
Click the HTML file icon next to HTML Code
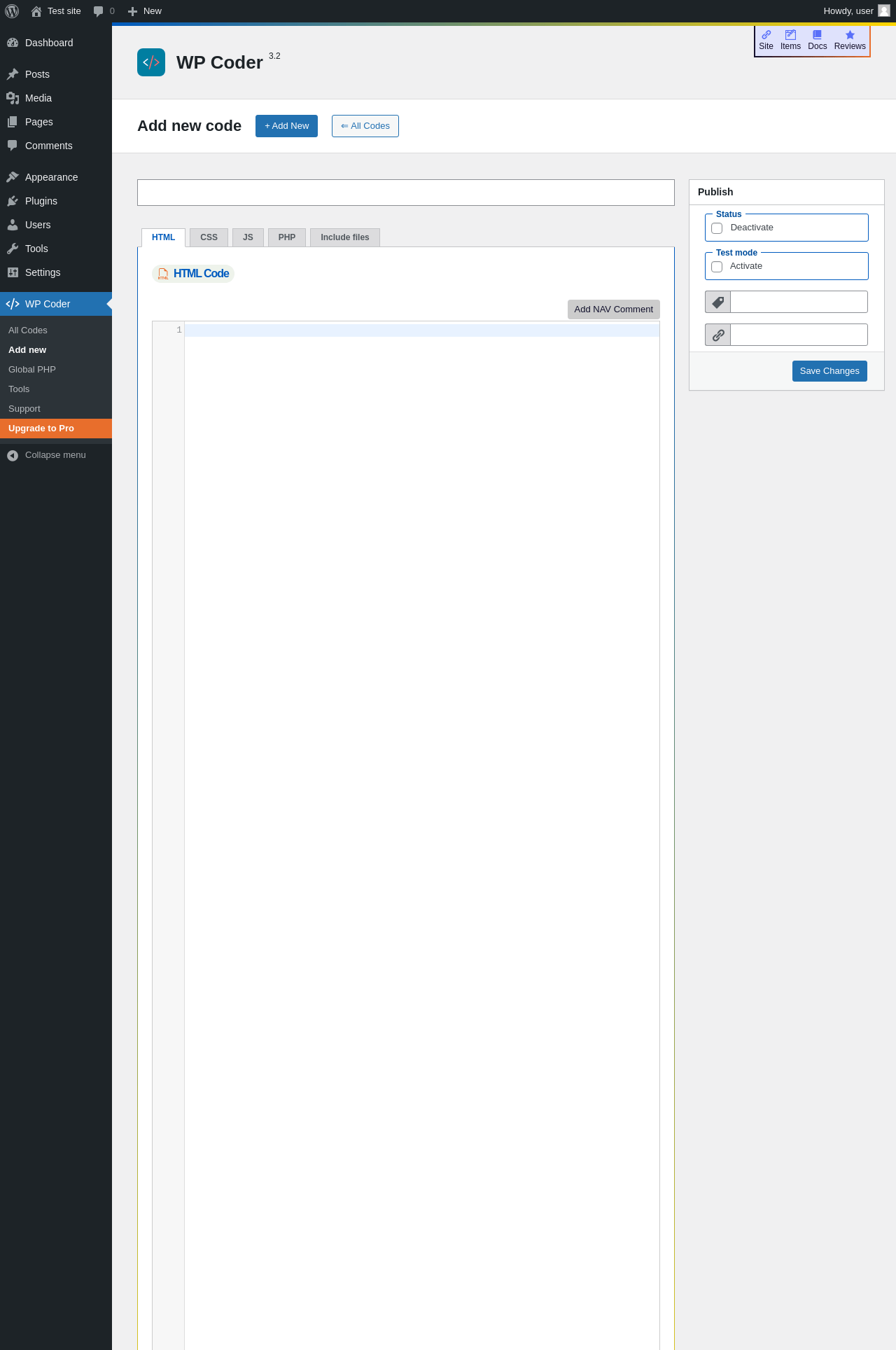[163, 274]
